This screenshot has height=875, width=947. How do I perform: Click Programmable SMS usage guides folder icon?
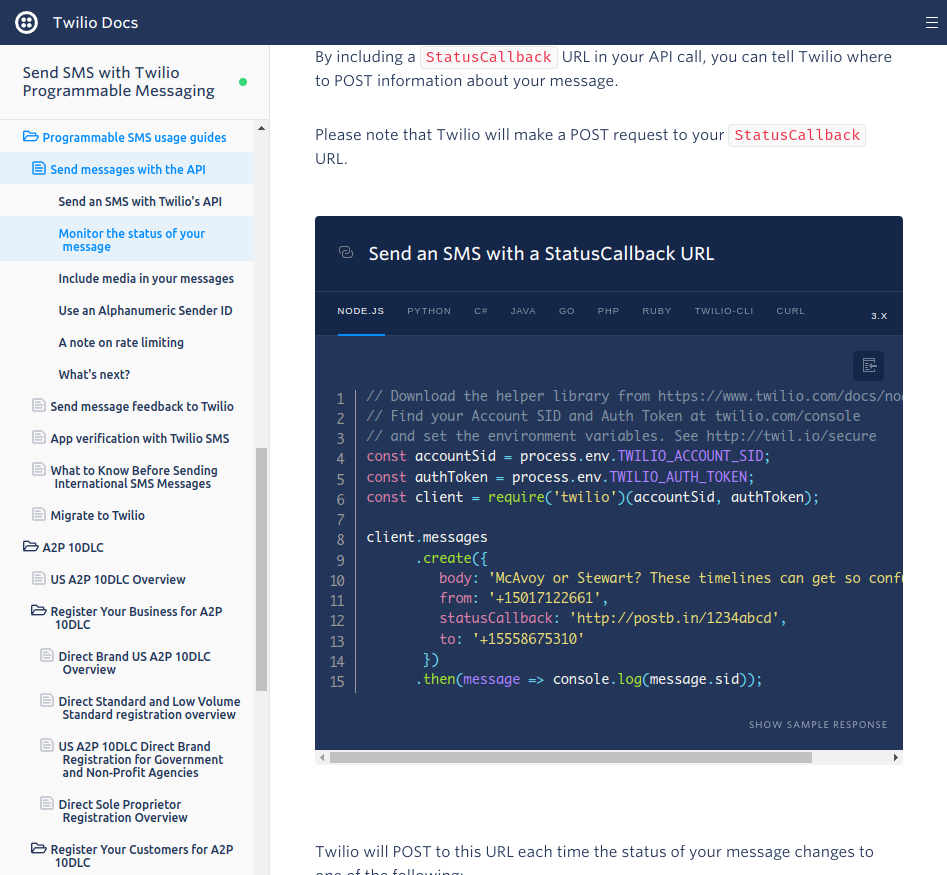pos(30,136)
